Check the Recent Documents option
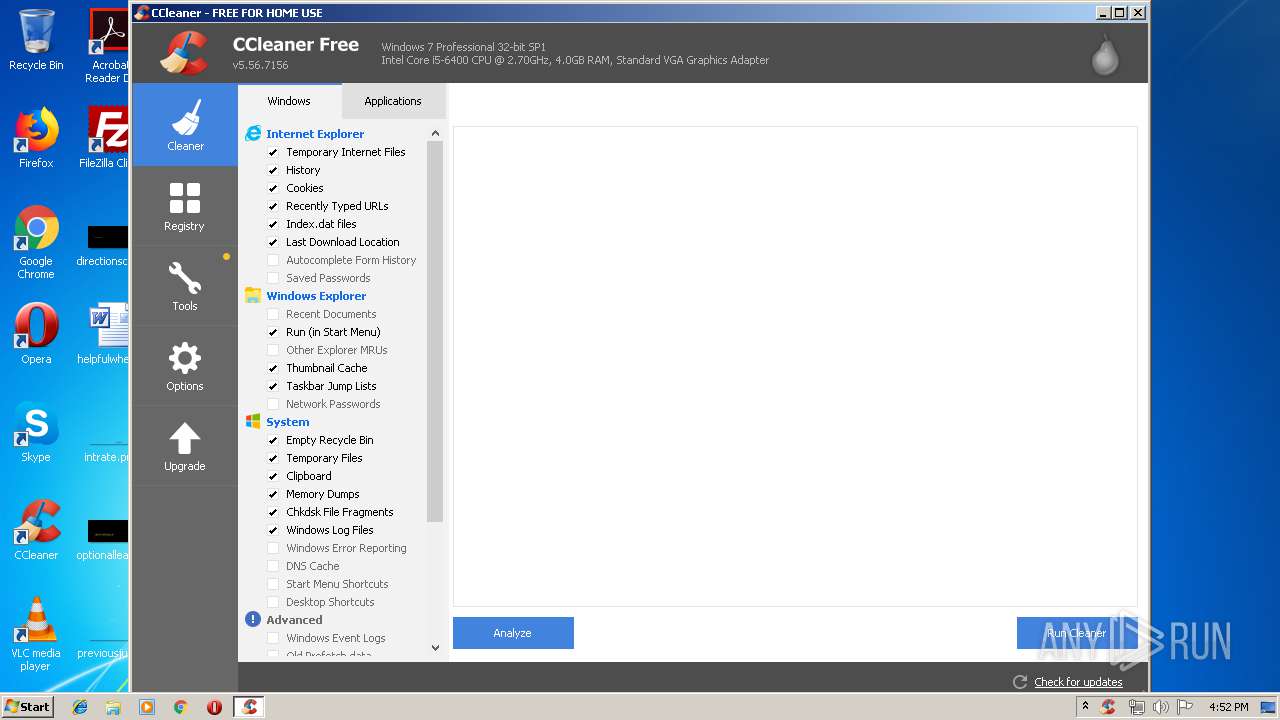Image resolution: width=1280 pixels, height=720 pixels. pos(273,314)
